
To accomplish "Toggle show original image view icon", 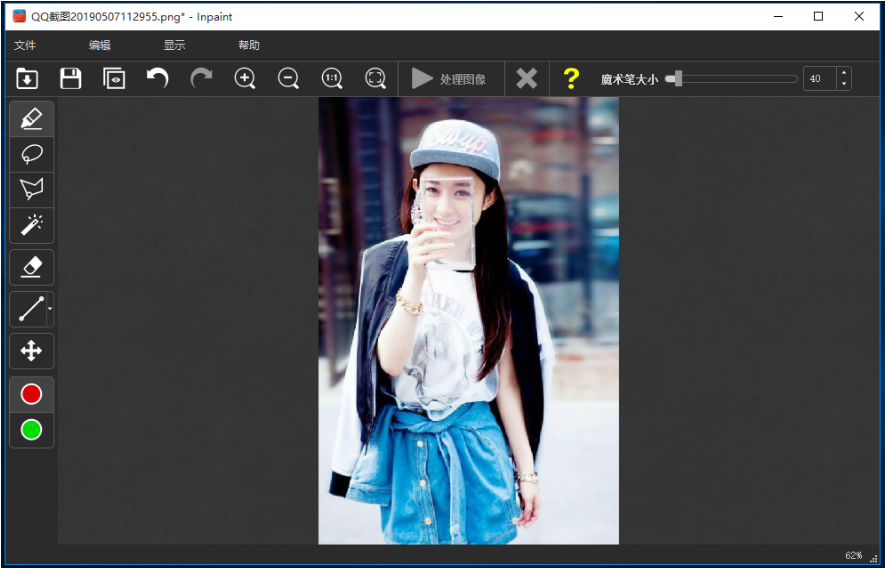I will 114,79.
